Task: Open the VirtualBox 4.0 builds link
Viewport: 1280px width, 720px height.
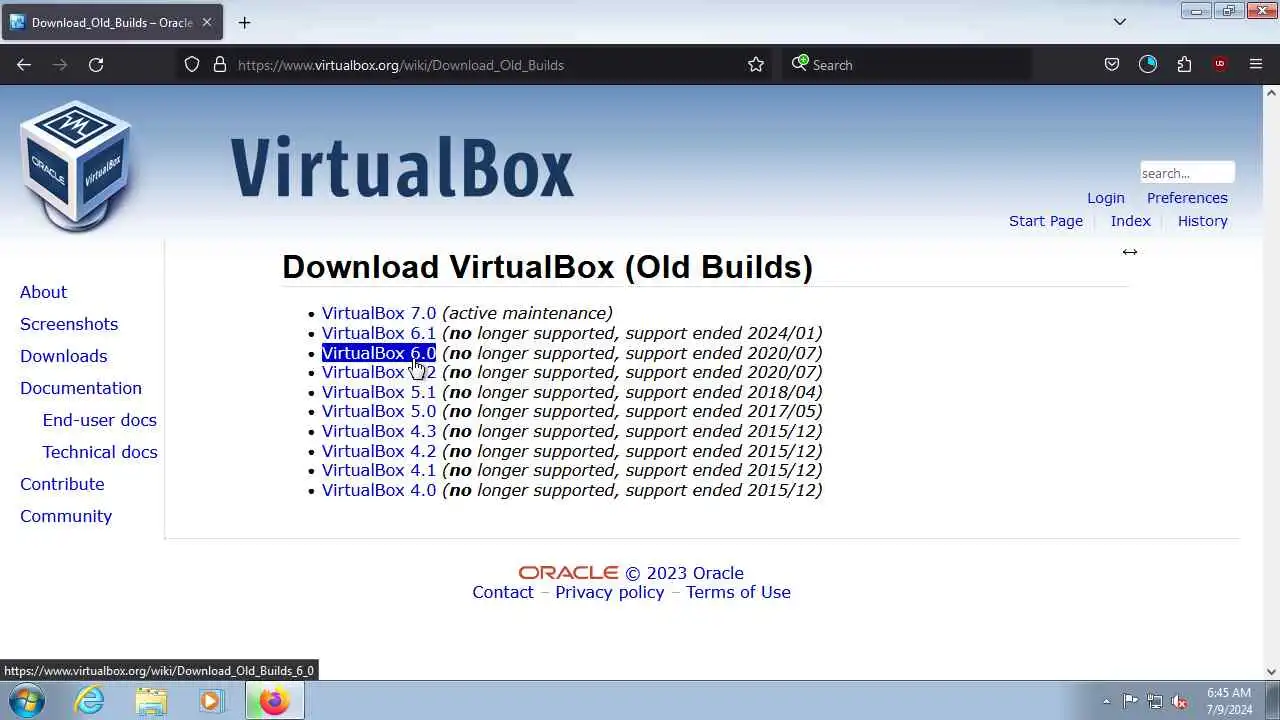Action: [x=379, y=490]
